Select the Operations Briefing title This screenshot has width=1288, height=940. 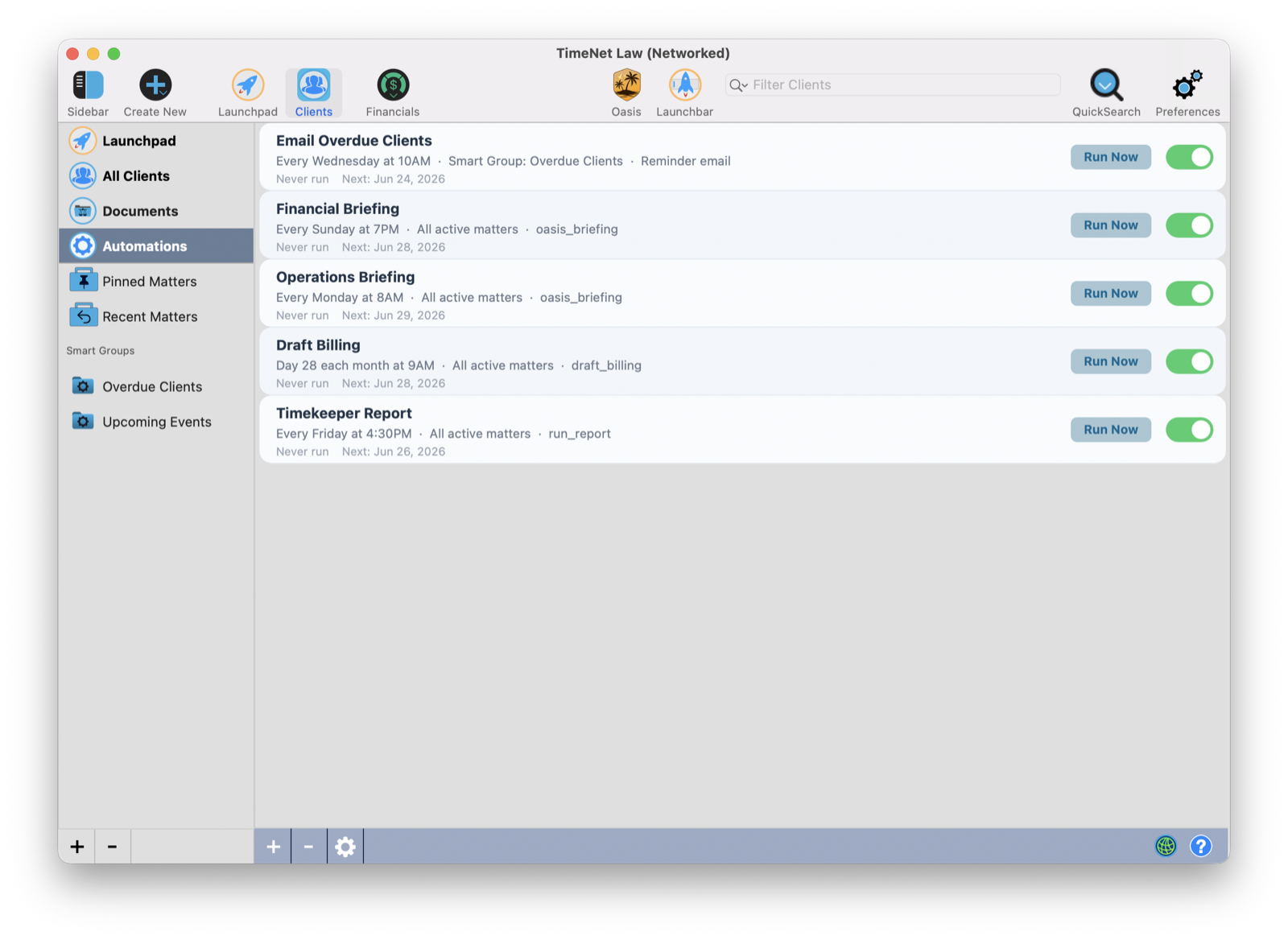(x=345, y=277)
